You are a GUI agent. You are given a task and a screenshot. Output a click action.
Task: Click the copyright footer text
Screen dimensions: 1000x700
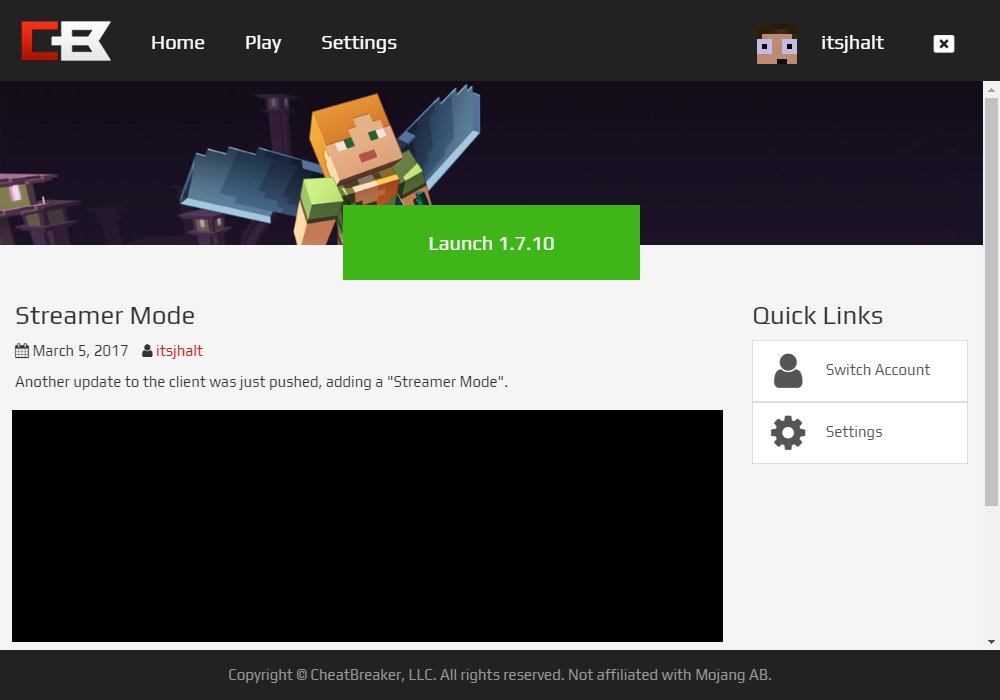click(x=500, y=674)
